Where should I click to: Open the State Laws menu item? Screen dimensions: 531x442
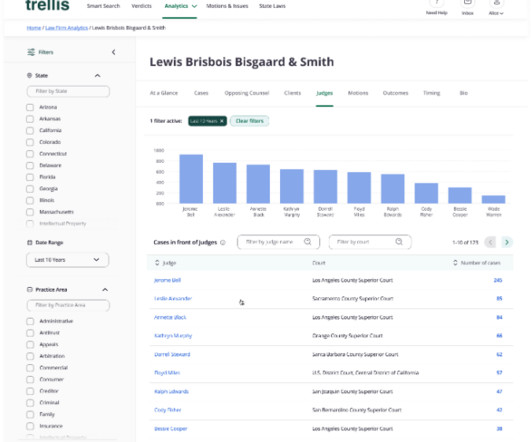(x=272, y=6)
